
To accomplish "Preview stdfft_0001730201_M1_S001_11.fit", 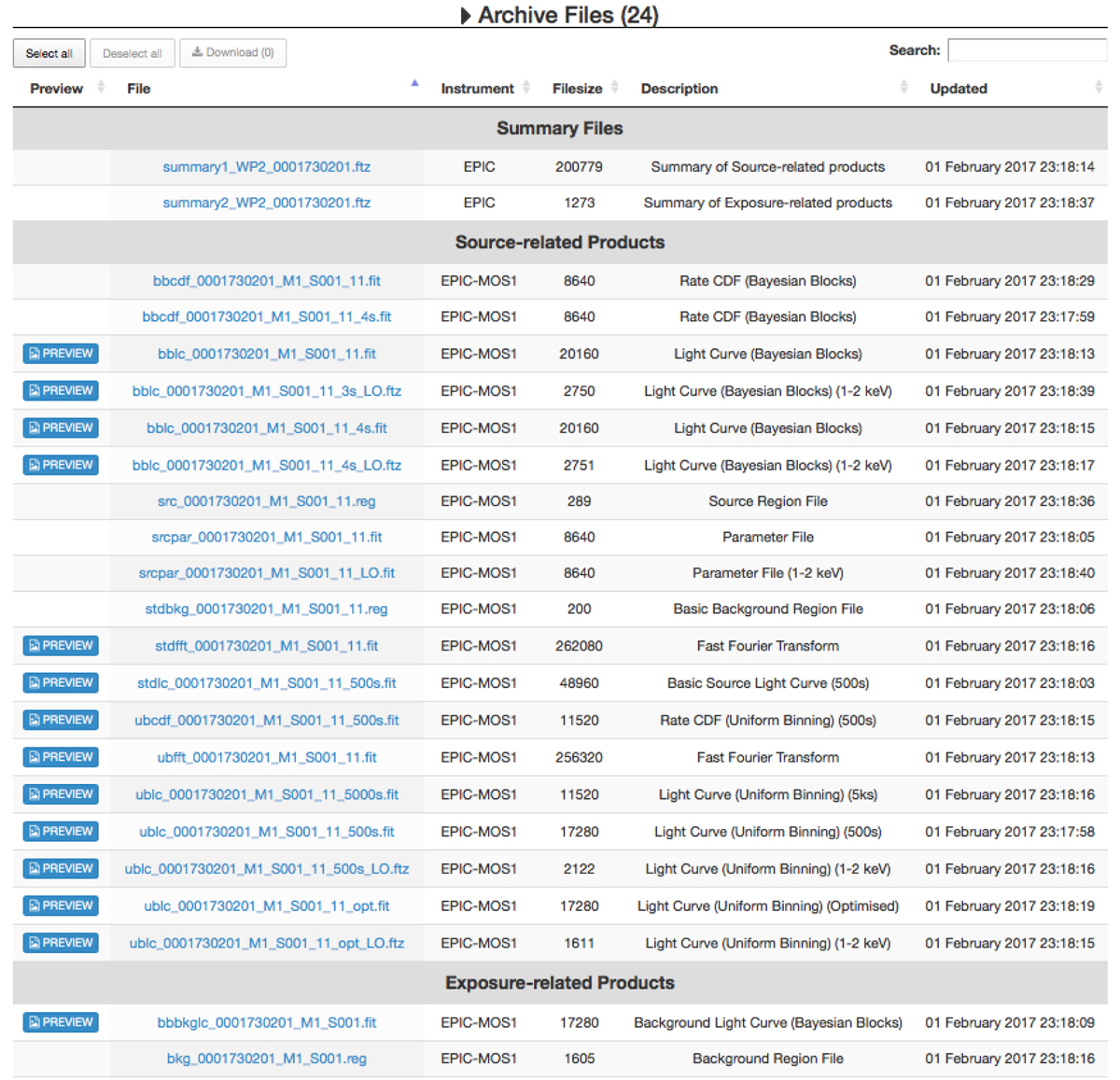I will coord(61,646).
